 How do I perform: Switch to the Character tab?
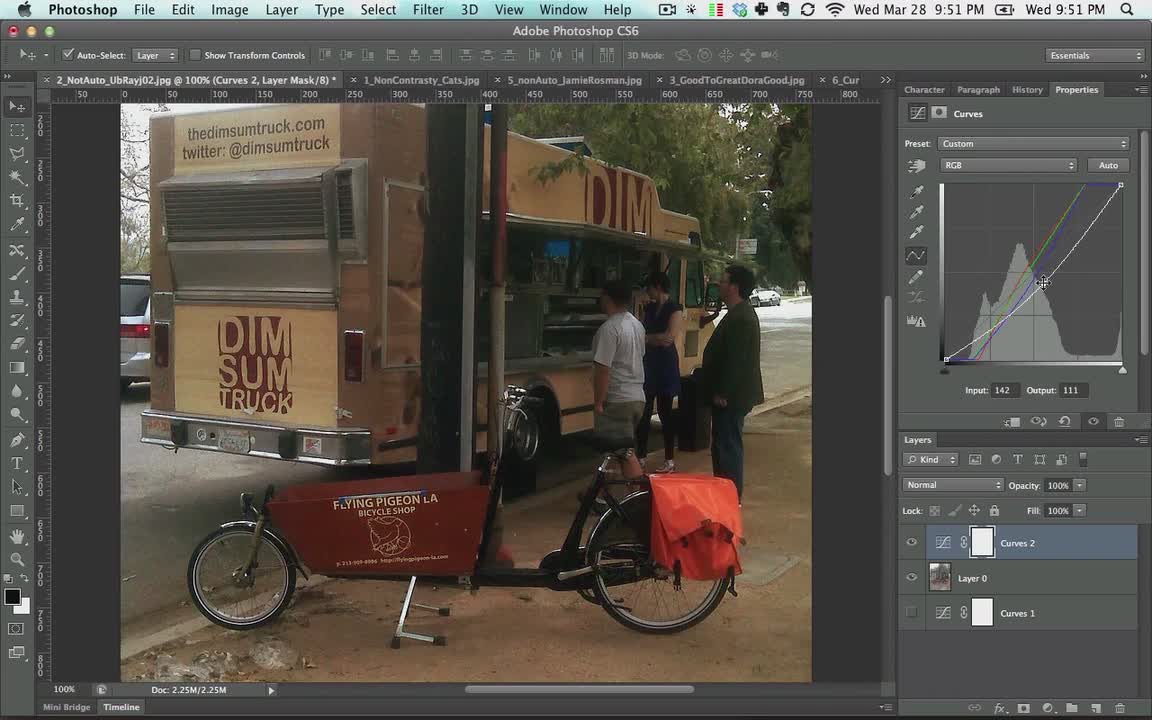[x=924, y=90]
